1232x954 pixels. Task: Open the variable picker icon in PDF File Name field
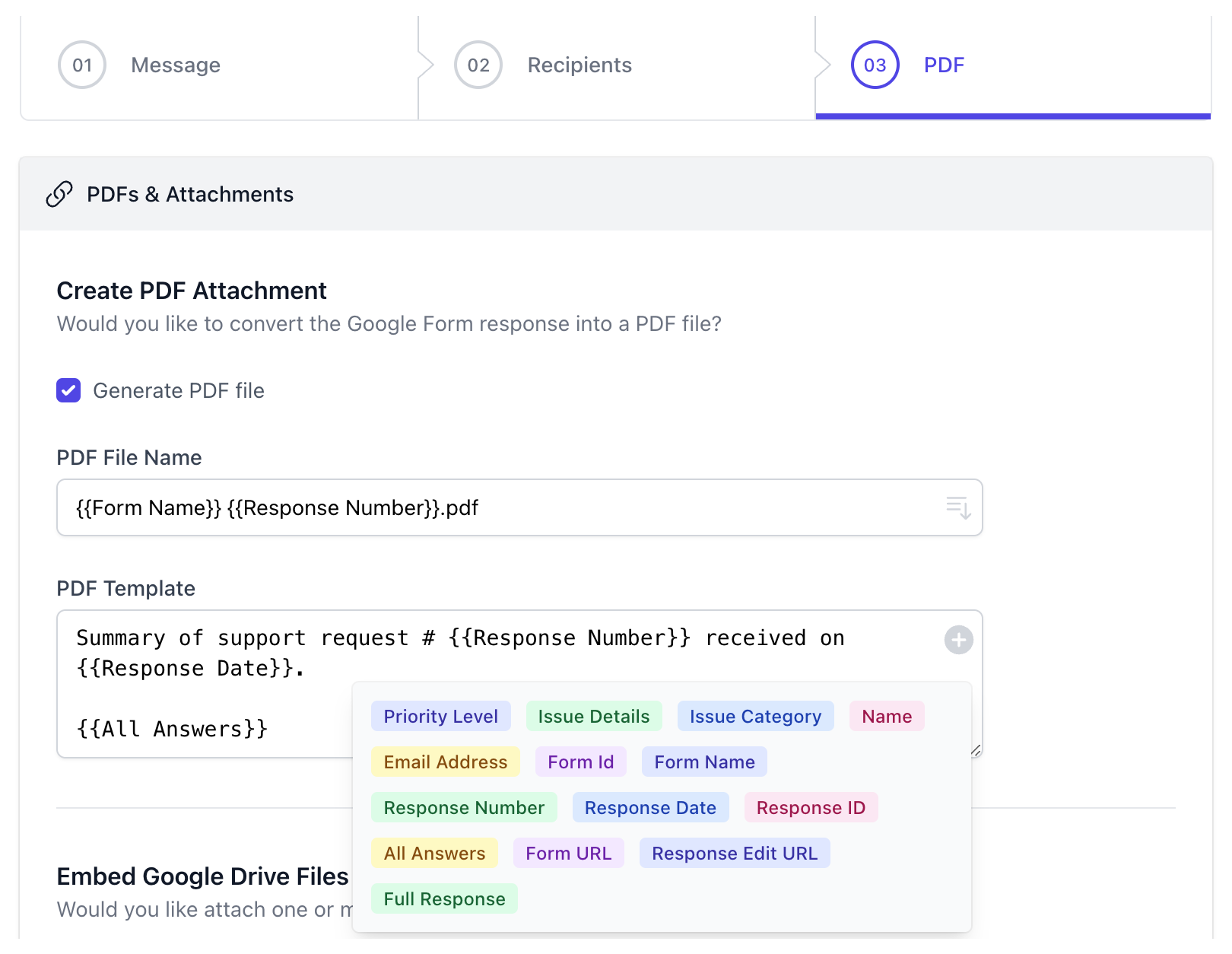tap(959, 507)
